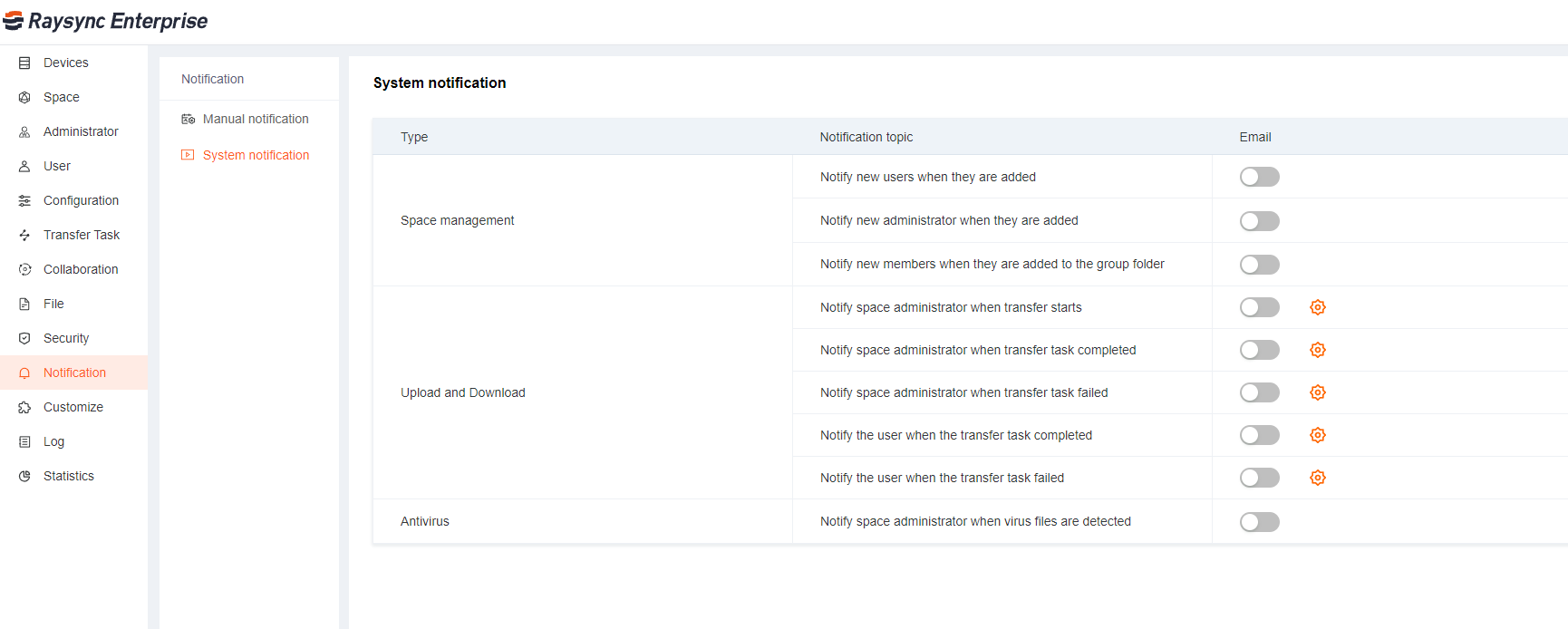The height and width of the screenshot is (629, 1568).
Task: Select System notification in the submenu
Action: 256,155
